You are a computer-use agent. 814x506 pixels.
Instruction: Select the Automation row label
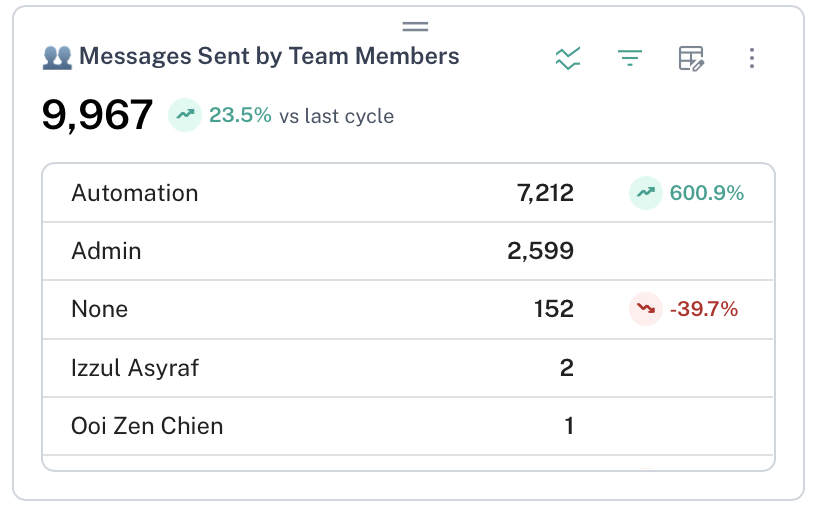click(135, 193)
